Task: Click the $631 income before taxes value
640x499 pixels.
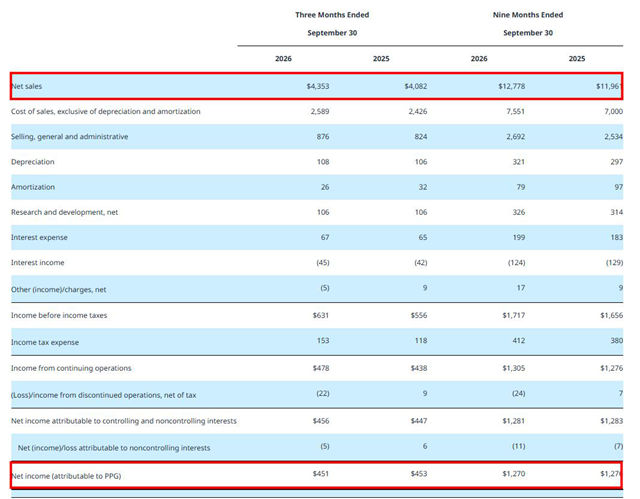Action: click(321, 315)
